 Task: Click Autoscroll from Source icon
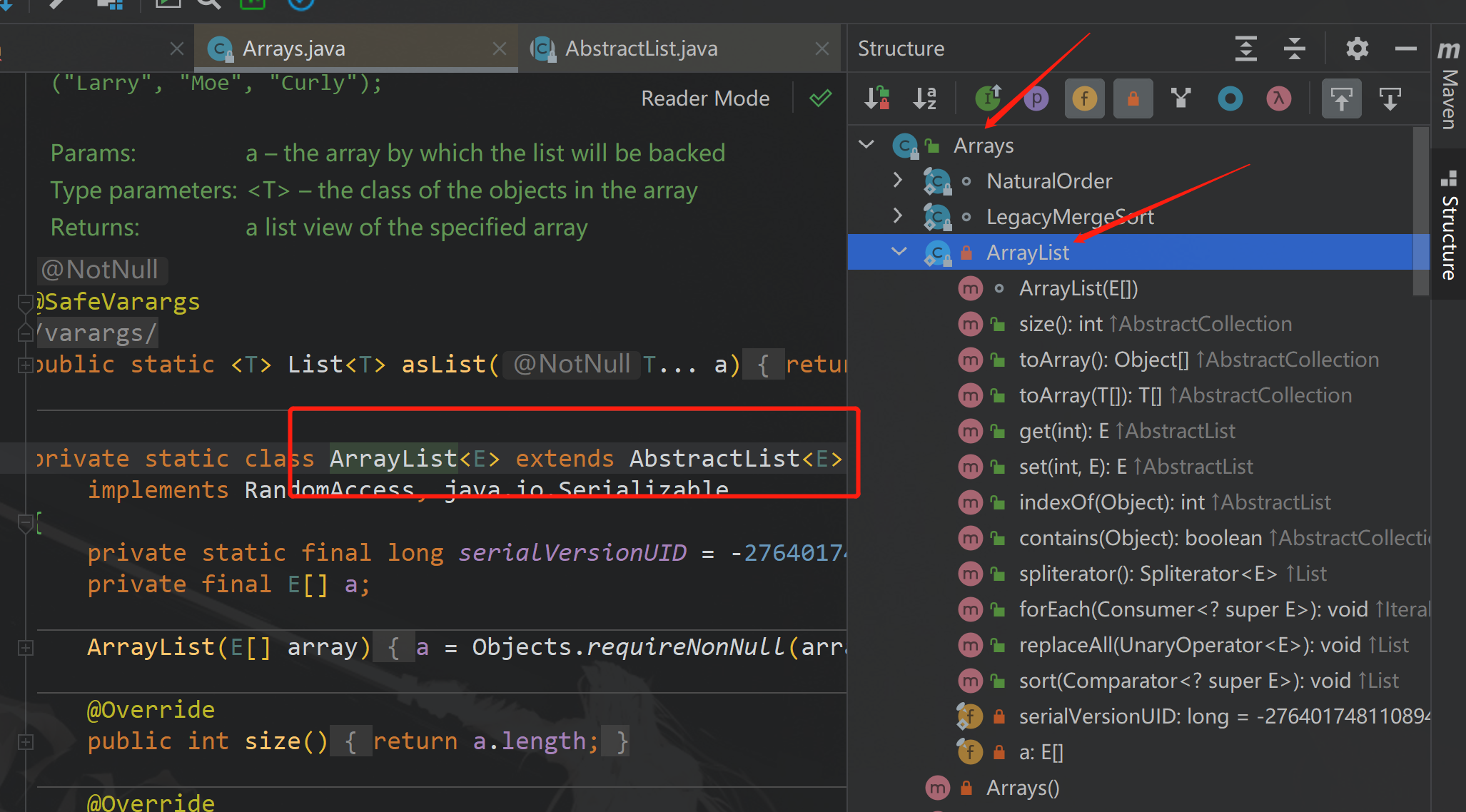pos(1390,98)
